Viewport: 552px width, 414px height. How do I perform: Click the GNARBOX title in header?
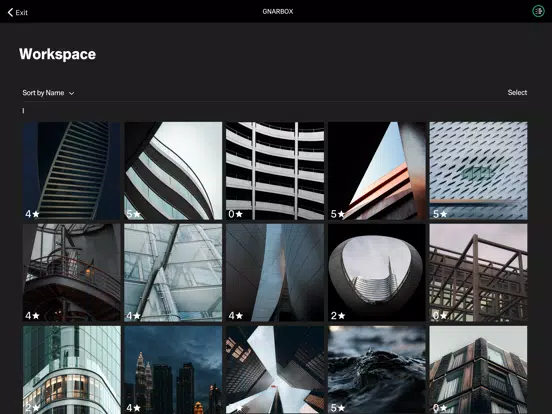tap(278, 12)
